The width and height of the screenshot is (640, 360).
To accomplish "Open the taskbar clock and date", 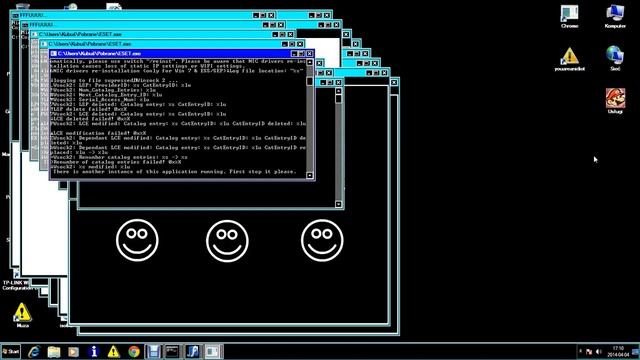I will coord(618,351).
